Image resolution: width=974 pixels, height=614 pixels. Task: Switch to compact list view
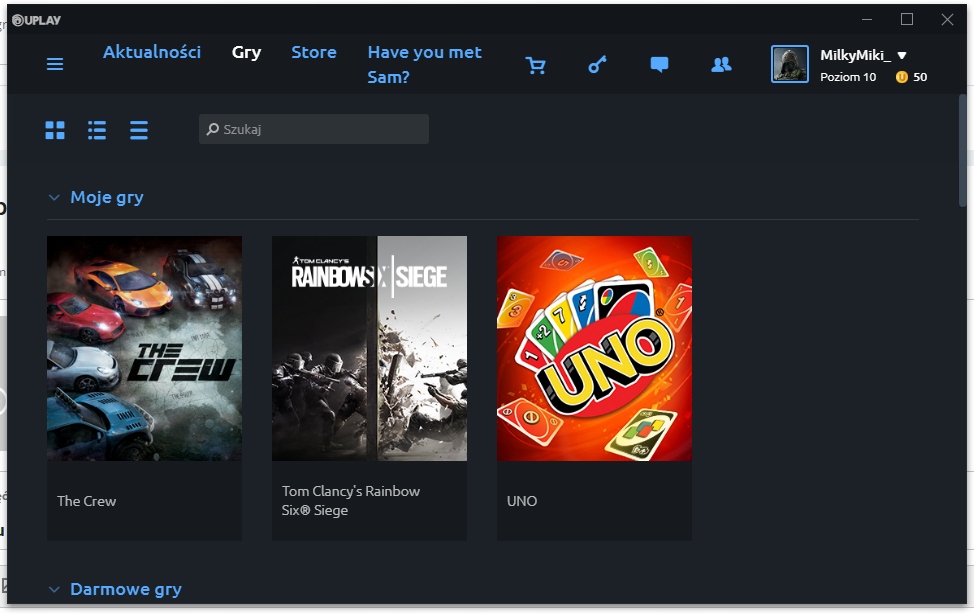[x=139, y=130]
